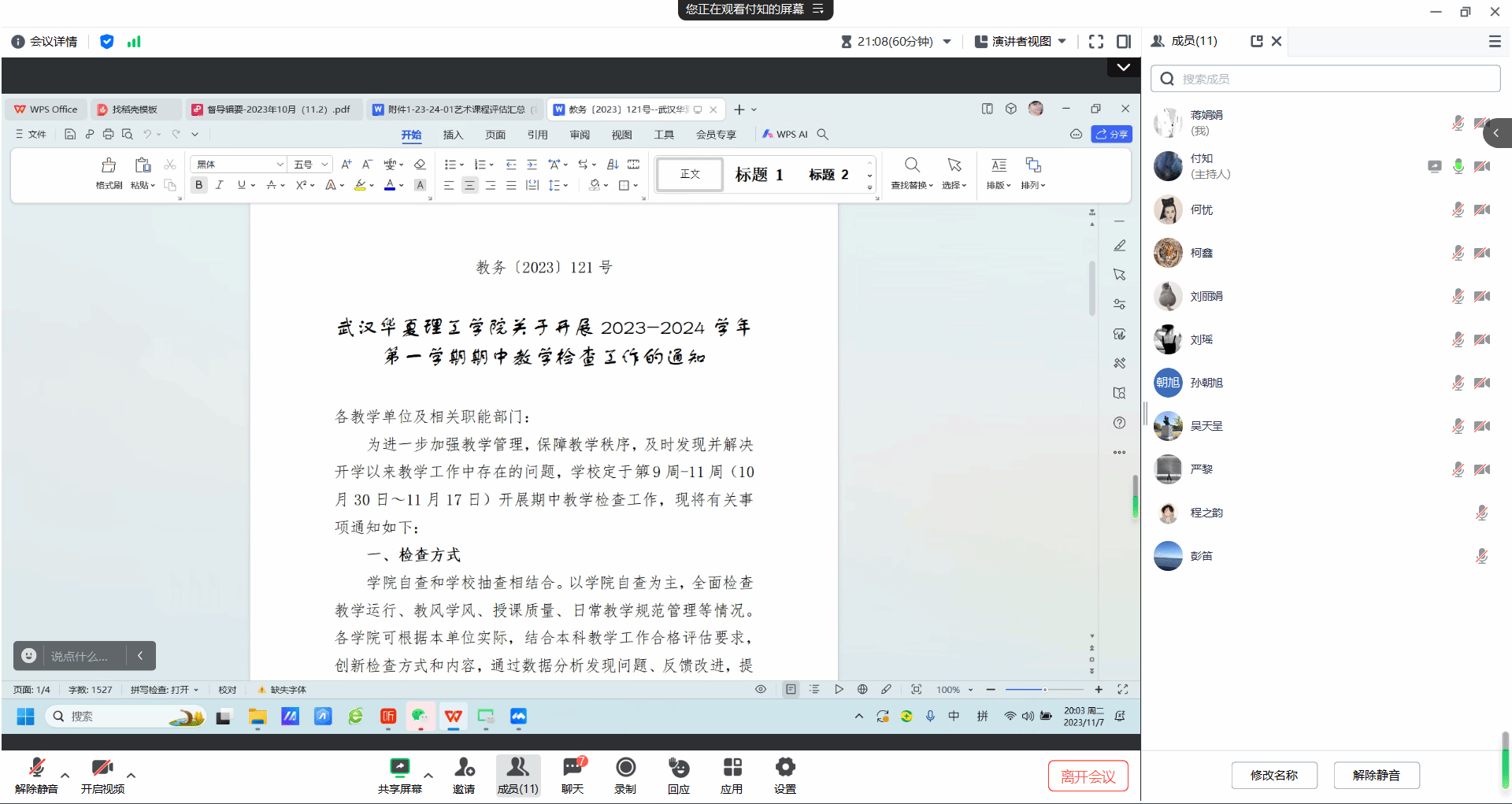Open meeting Settings gear icon
Screen dimensions: 1512x804
(x=784, y=768)
